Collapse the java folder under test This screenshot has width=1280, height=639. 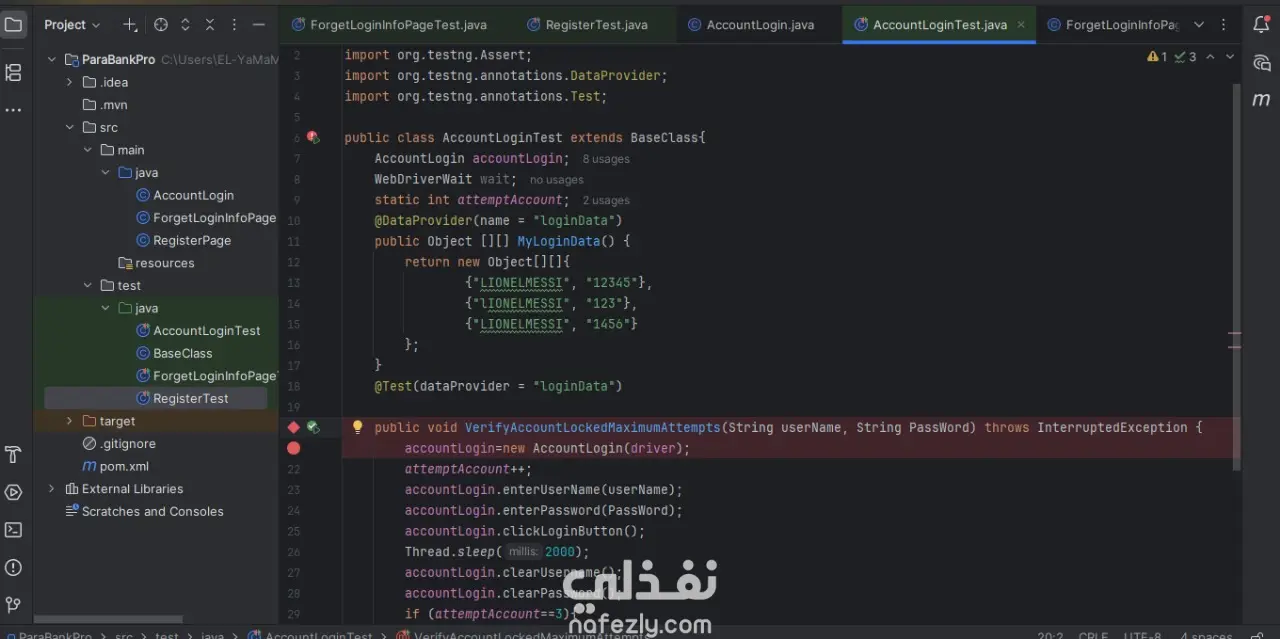tap(105, 308)
